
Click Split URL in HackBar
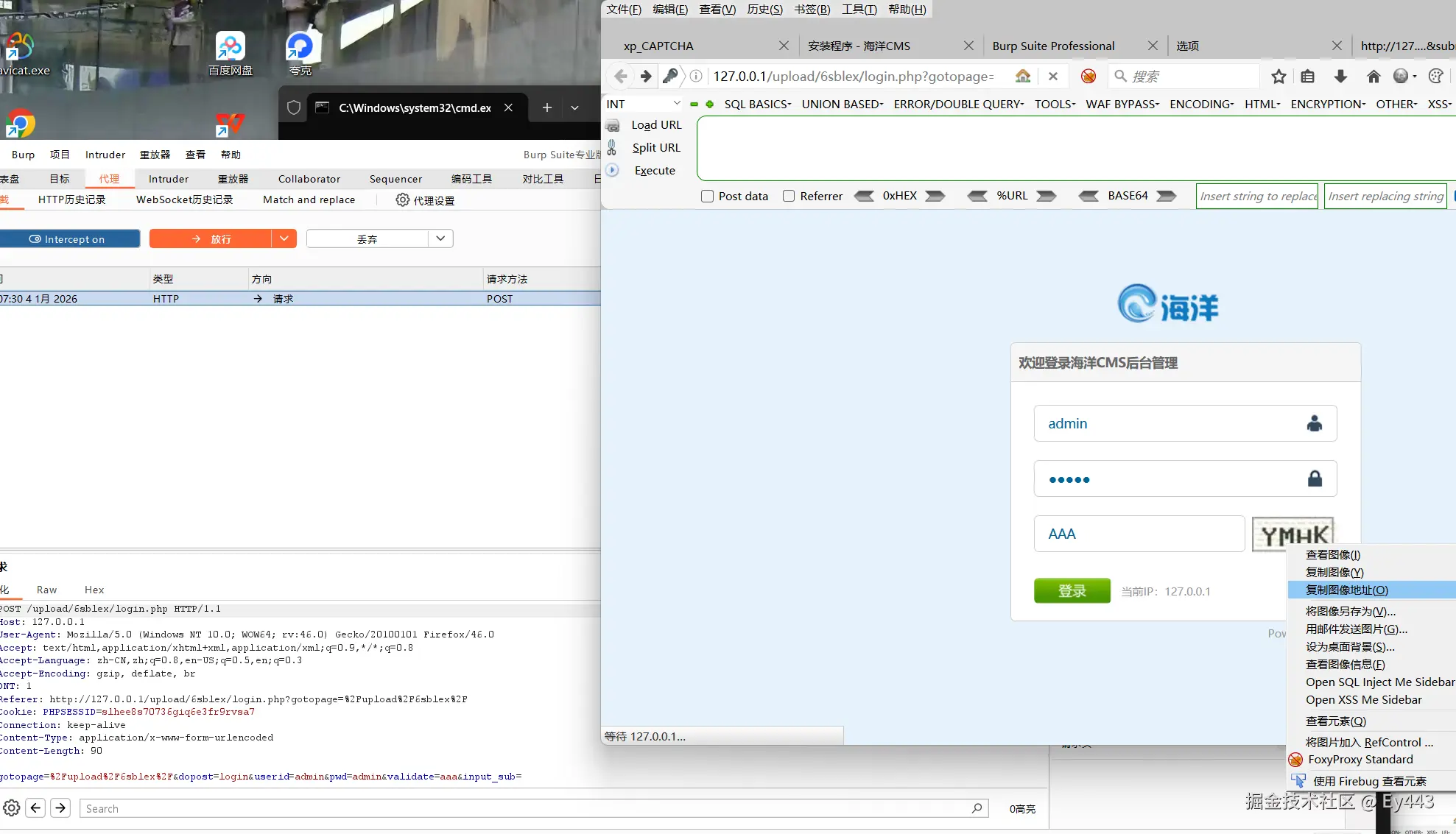tap(655, 148)
